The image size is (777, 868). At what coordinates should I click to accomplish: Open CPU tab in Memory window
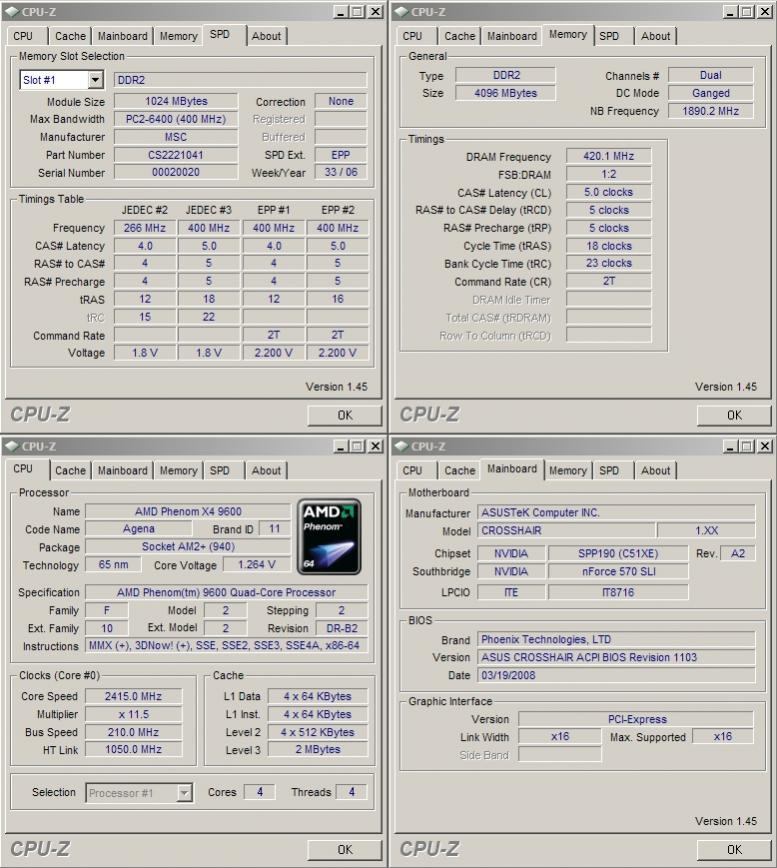click(x=412, y=36)
